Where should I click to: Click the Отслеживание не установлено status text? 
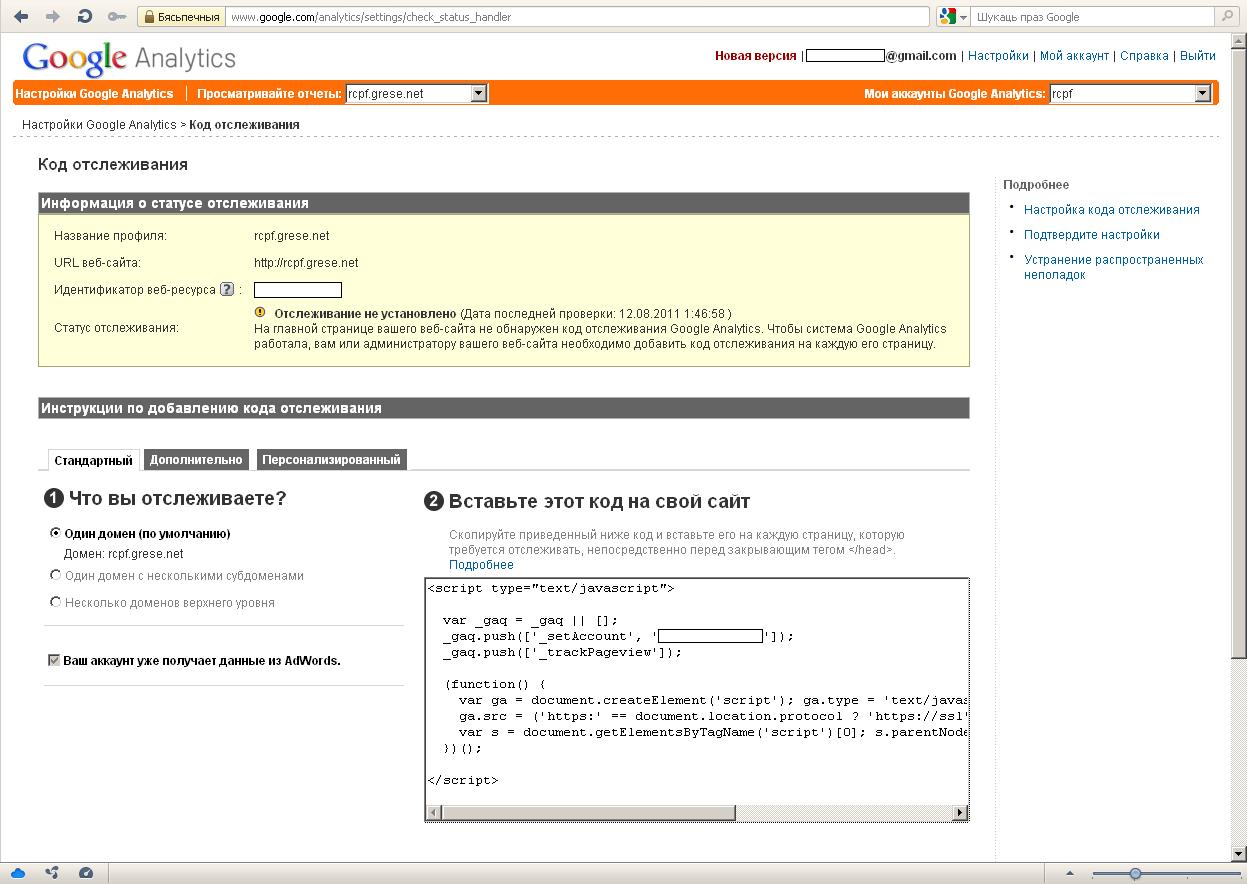tap(365, 313)
